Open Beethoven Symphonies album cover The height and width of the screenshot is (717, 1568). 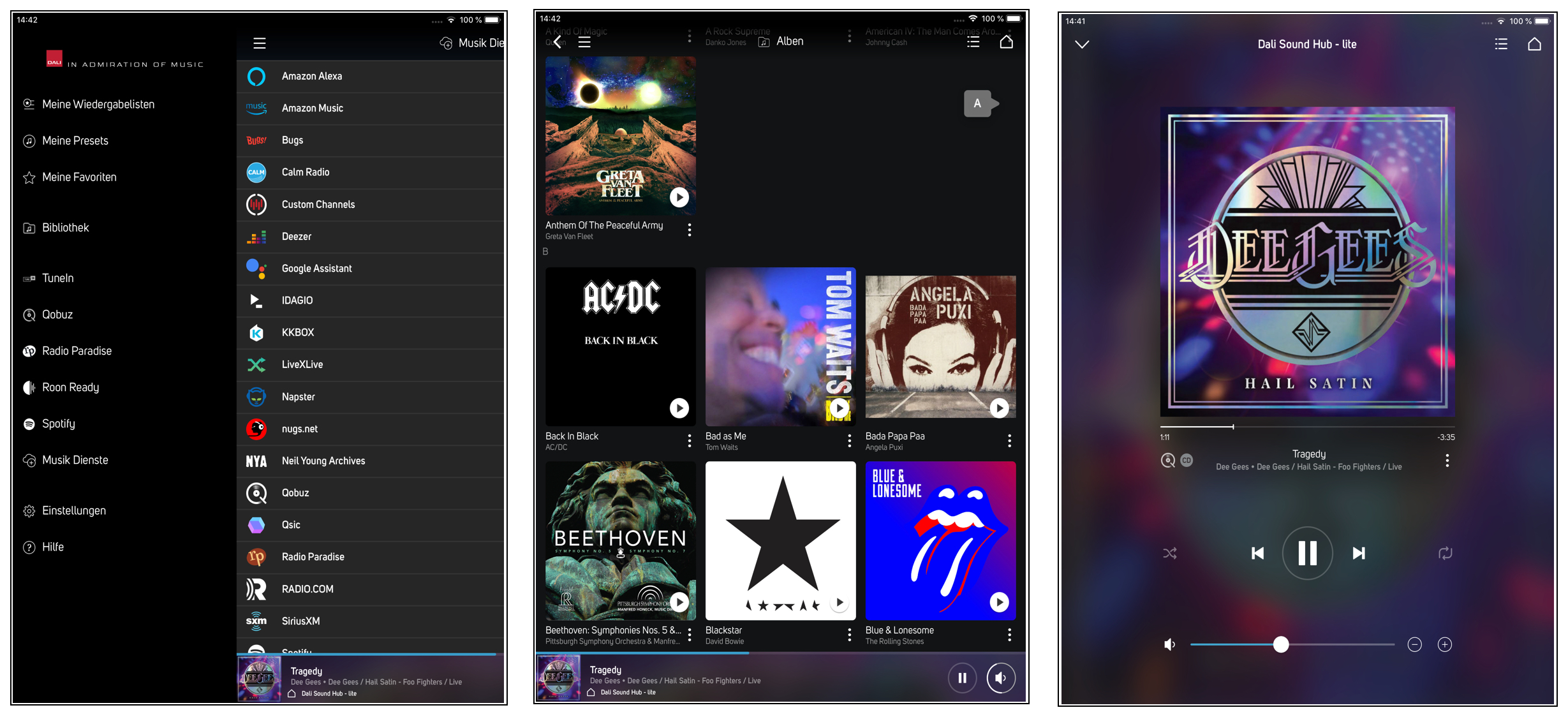tap(621, 540)
